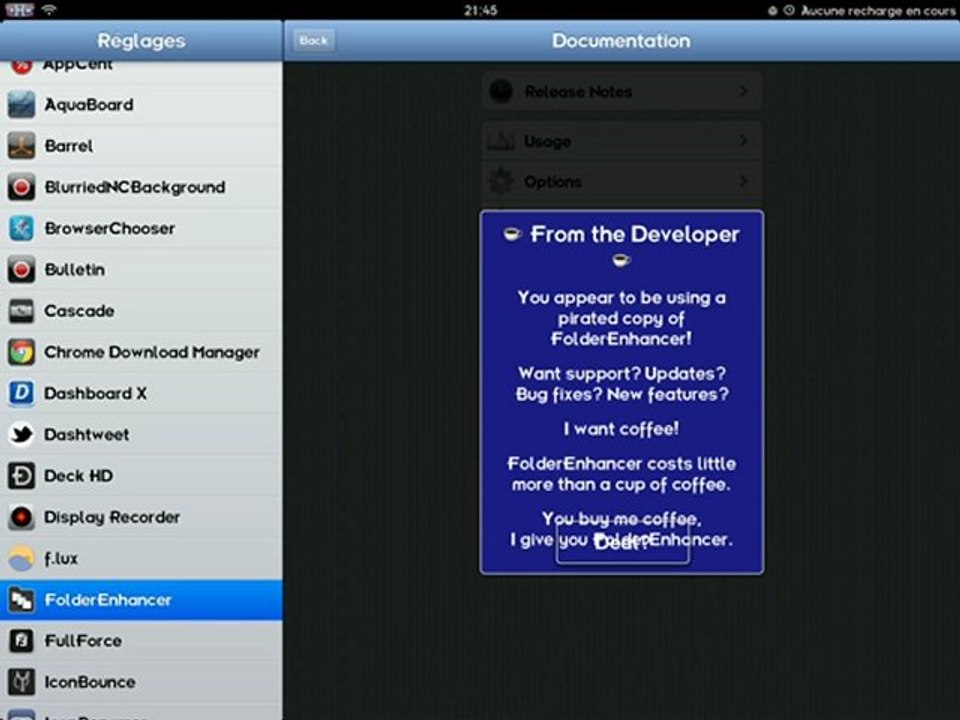This screenshot has width=960, height=720.
Task: Tap the Dashtweet bird icon
Action: click(x=21, y=435)
